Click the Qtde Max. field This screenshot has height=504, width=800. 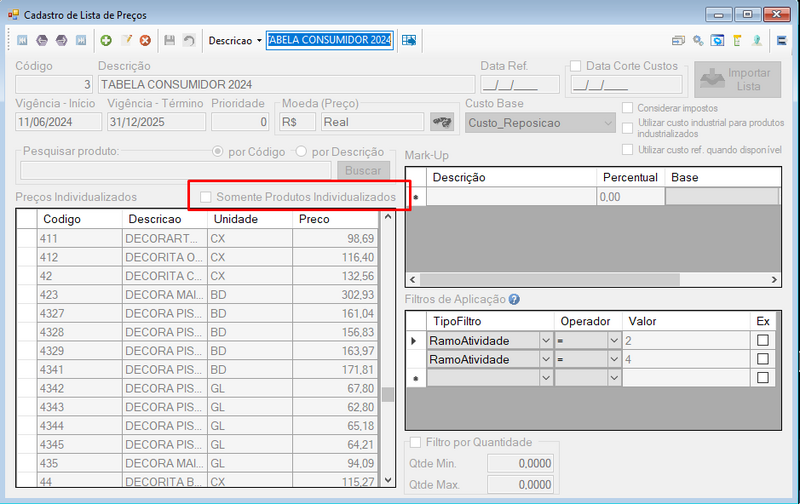coord(520,485)
